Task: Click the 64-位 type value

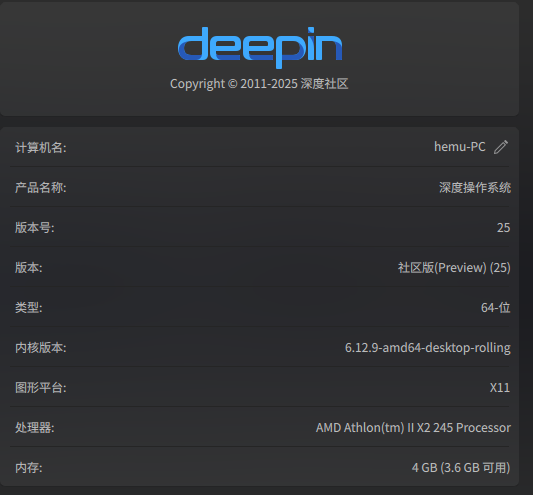Action: tap(496, 307)
